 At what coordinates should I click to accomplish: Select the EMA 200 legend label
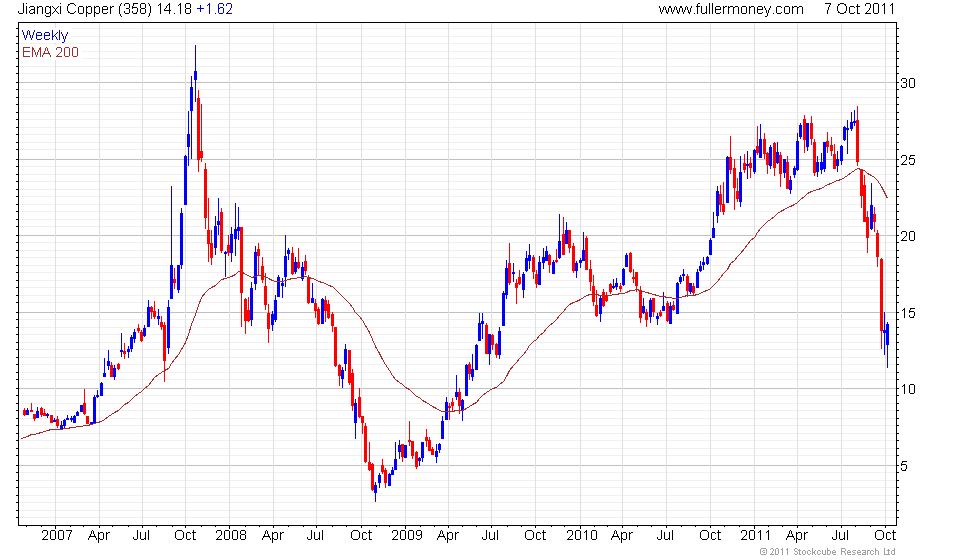pyautogui.click(x=50, y=51)
